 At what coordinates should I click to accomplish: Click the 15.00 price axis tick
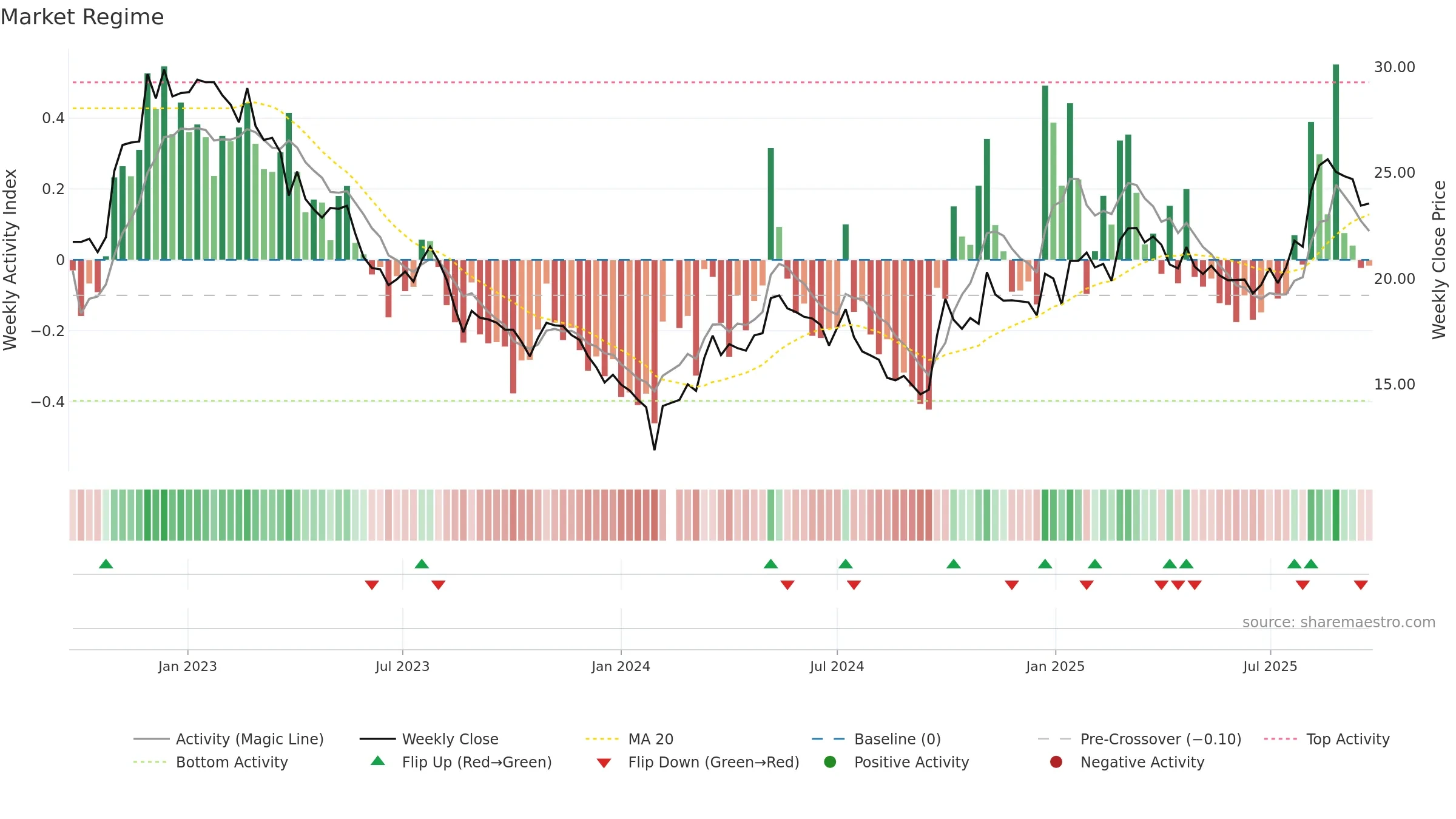click(x=1395, y=384)
